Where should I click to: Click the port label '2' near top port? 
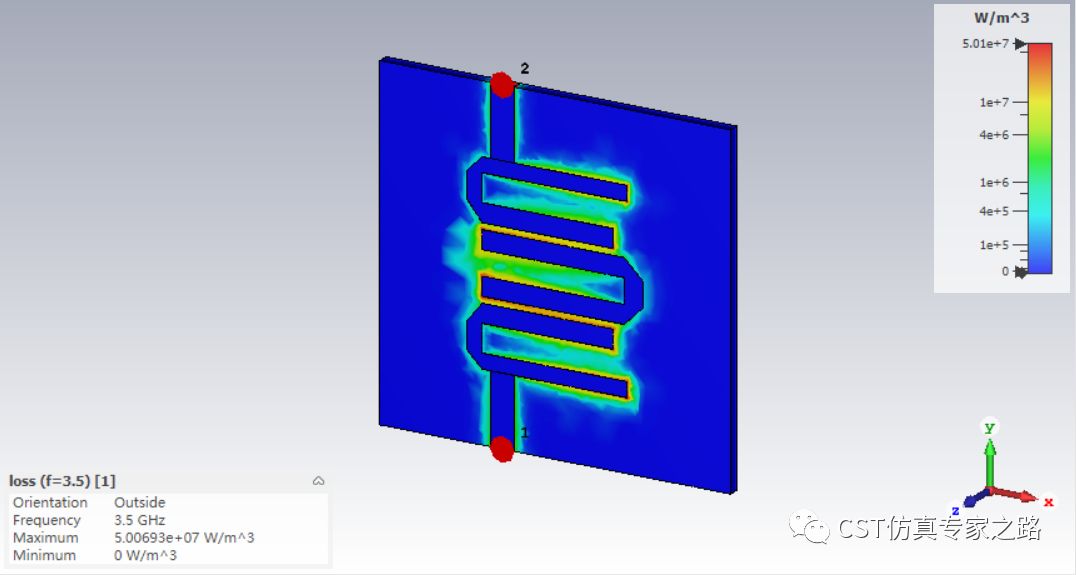(x=525, y=68)
